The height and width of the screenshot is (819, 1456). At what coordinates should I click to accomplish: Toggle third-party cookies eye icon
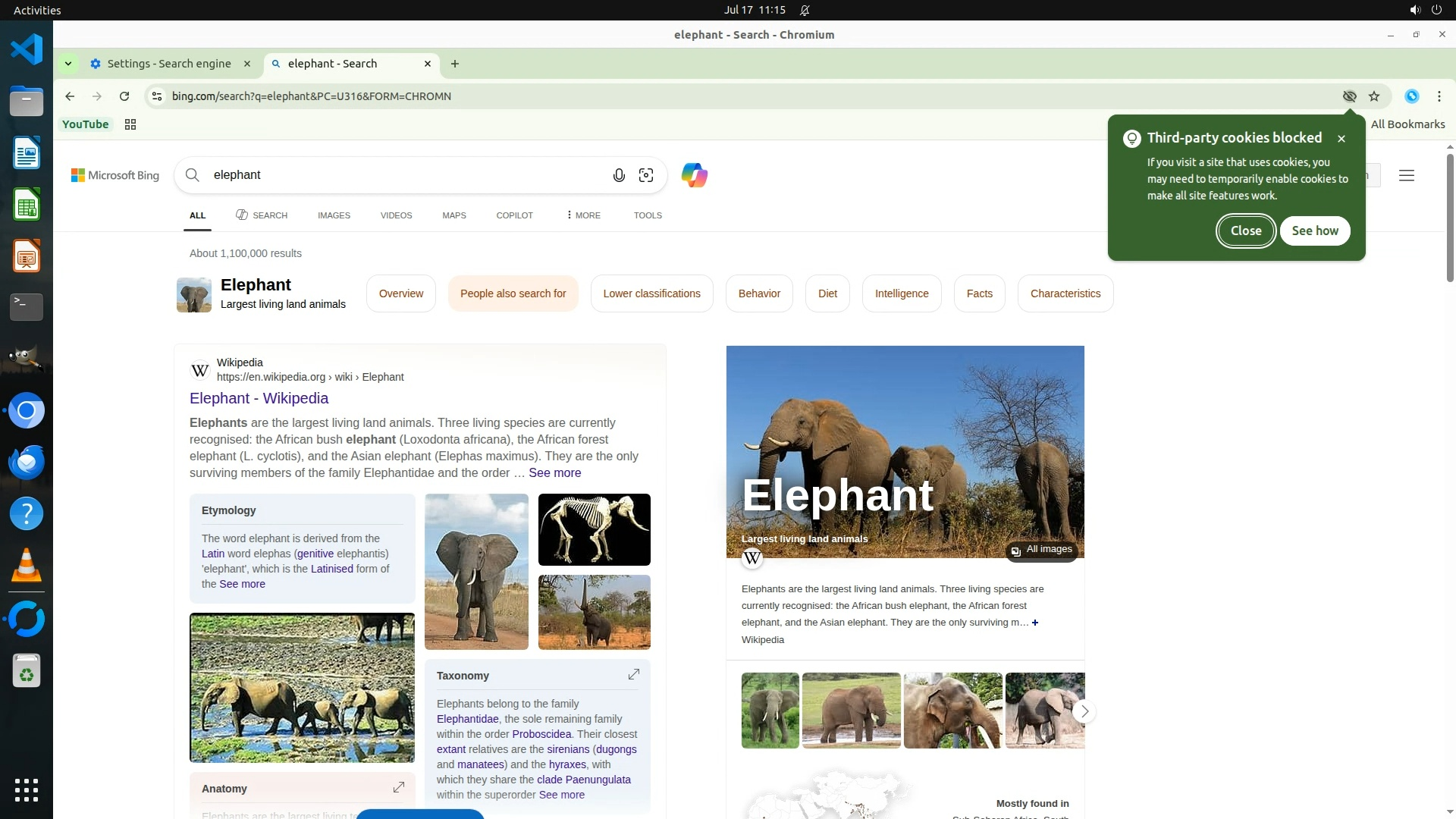coord(1349,96)
